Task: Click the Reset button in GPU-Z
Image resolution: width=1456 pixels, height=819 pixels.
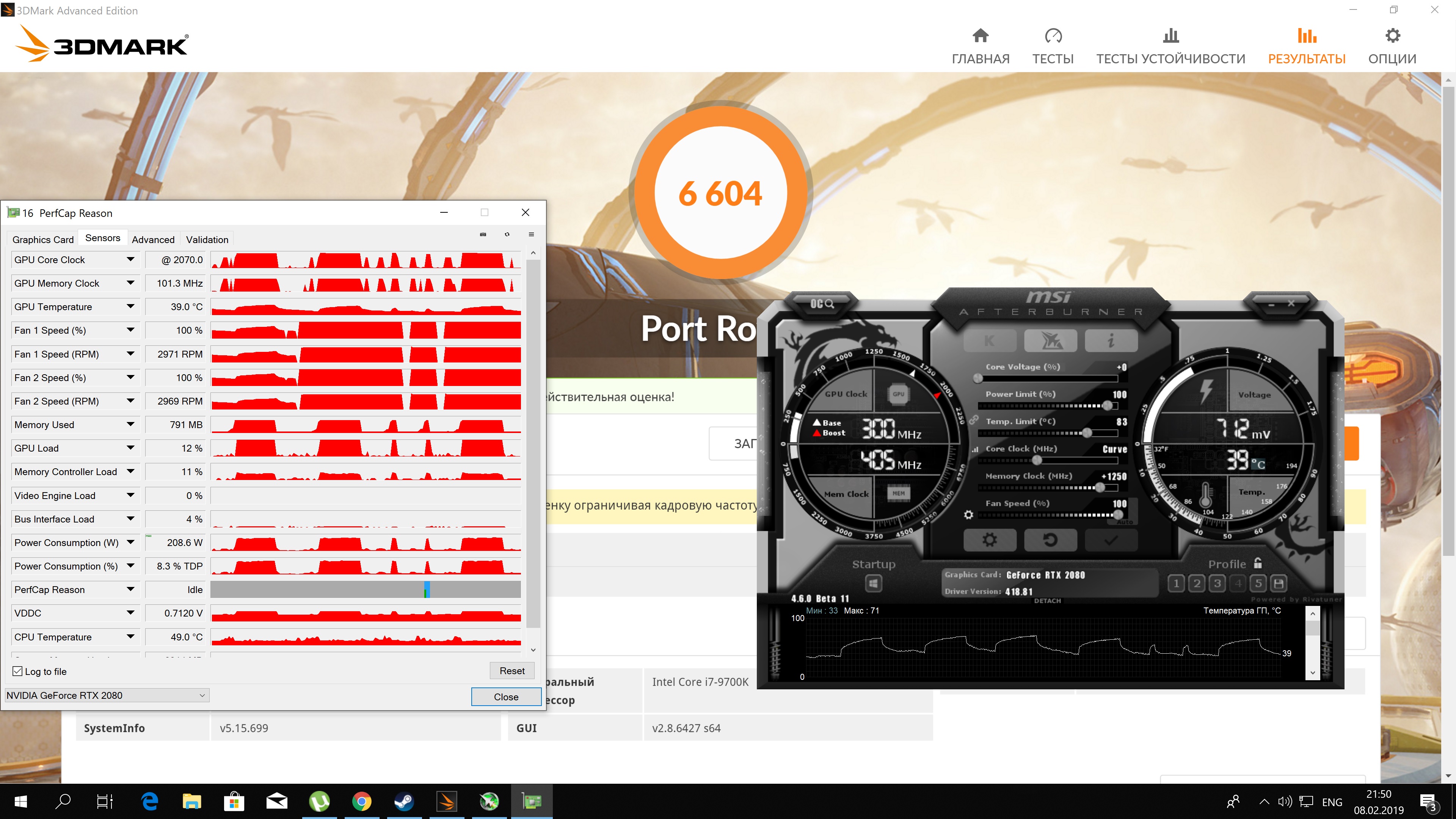Action: [x=511, y=670]
